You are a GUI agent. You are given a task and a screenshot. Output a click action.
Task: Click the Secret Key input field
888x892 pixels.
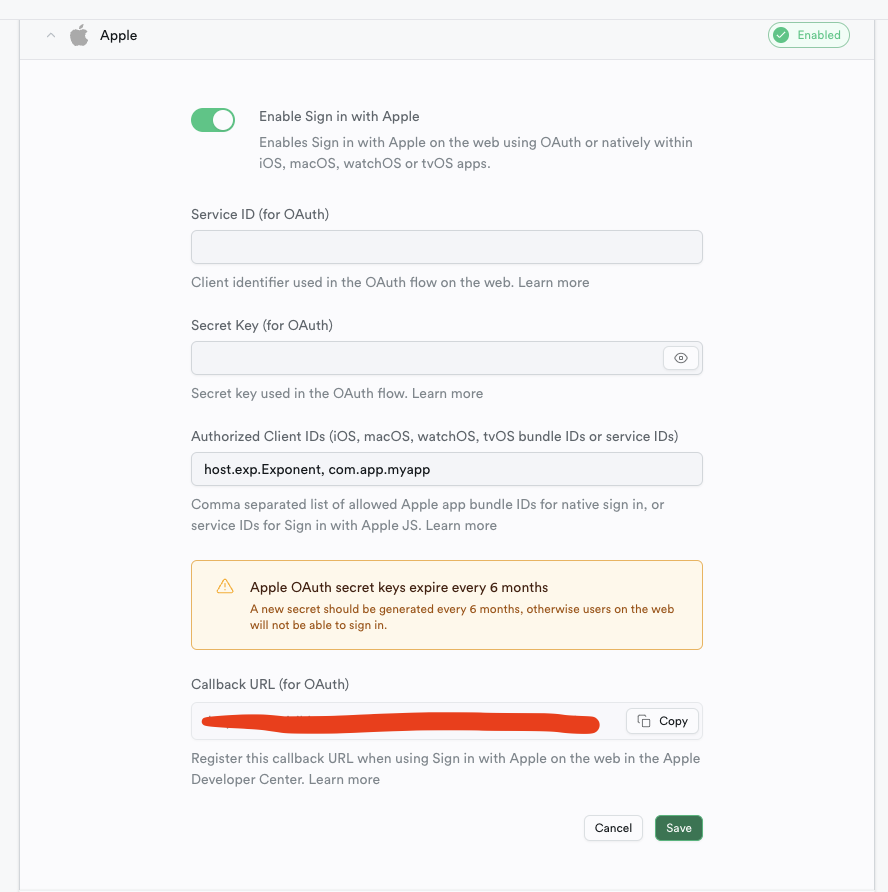point(420,358)
